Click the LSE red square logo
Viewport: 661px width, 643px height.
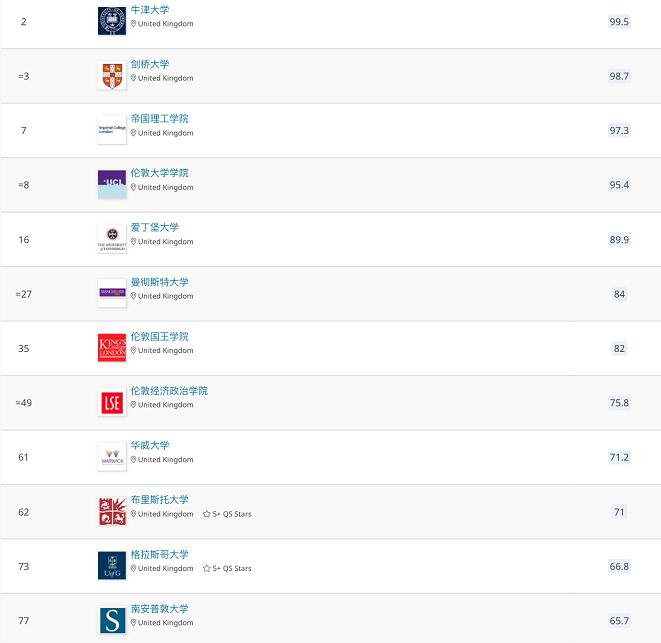click(112, 403)
